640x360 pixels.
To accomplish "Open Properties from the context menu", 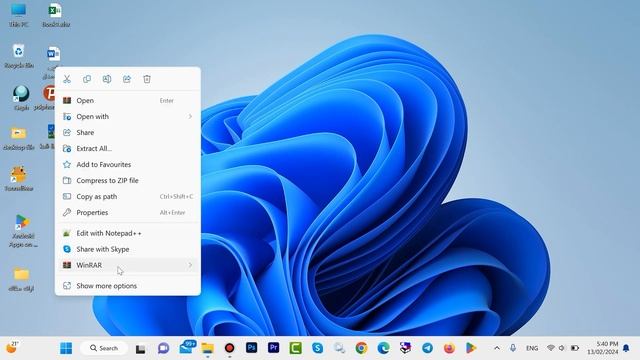I will coord(128,212).
